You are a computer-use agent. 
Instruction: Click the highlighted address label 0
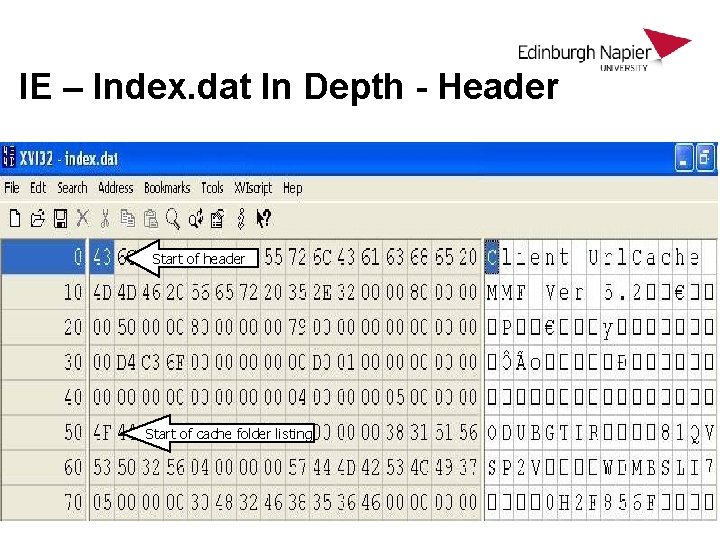(x=43, y=257)
